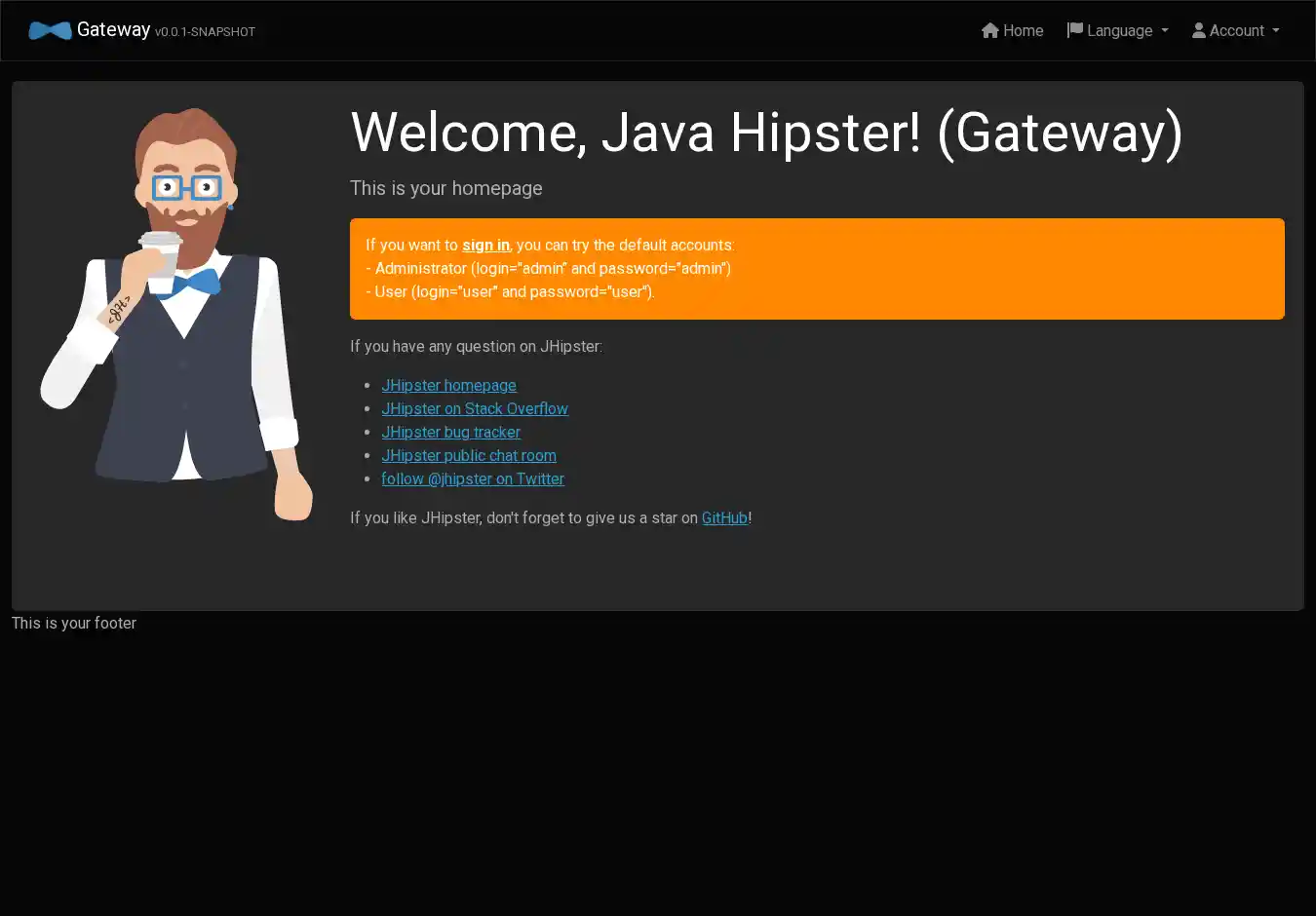Expand the Language dropdown caret
The image size is (1316, 916).
1165,31
